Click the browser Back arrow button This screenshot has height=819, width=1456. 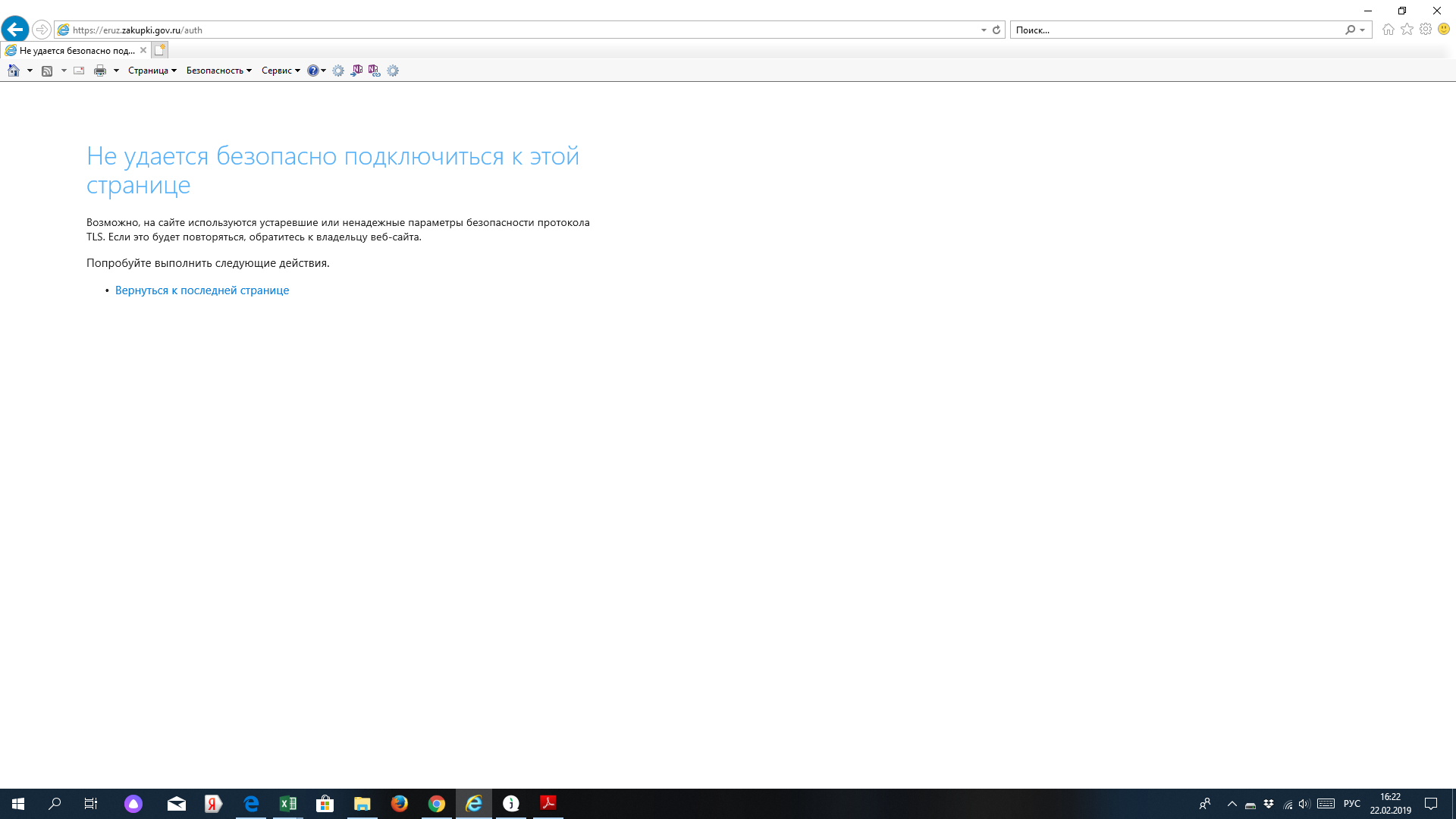15,30
